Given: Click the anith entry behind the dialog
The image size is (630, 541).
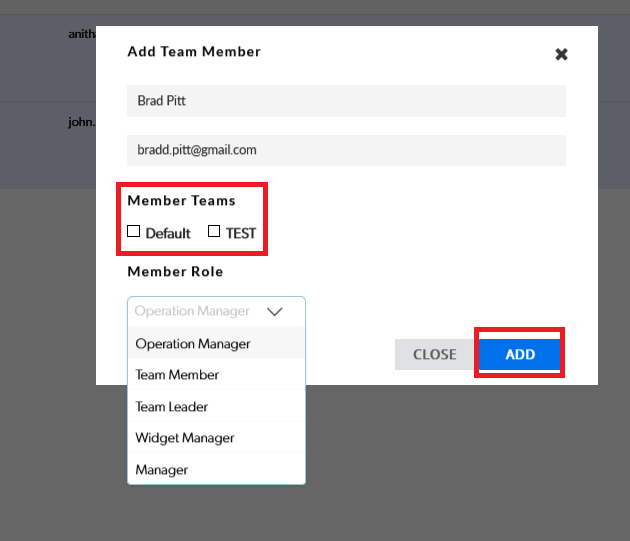Looking at the screenshot, I should [81, 33].
